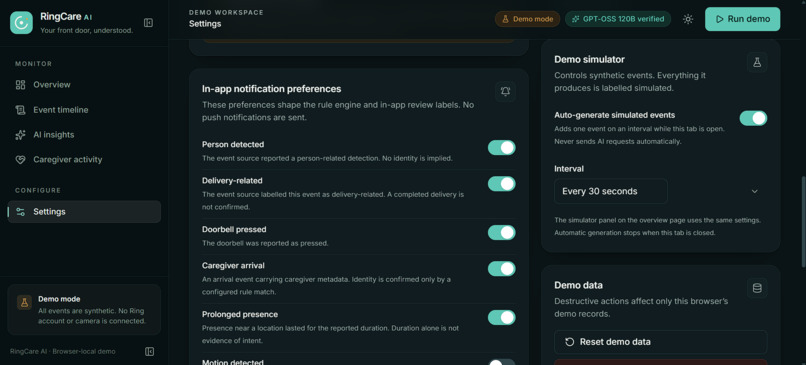Click the Caregiver activity heart icon
The image size is (806, 365).
pos(21,160)
